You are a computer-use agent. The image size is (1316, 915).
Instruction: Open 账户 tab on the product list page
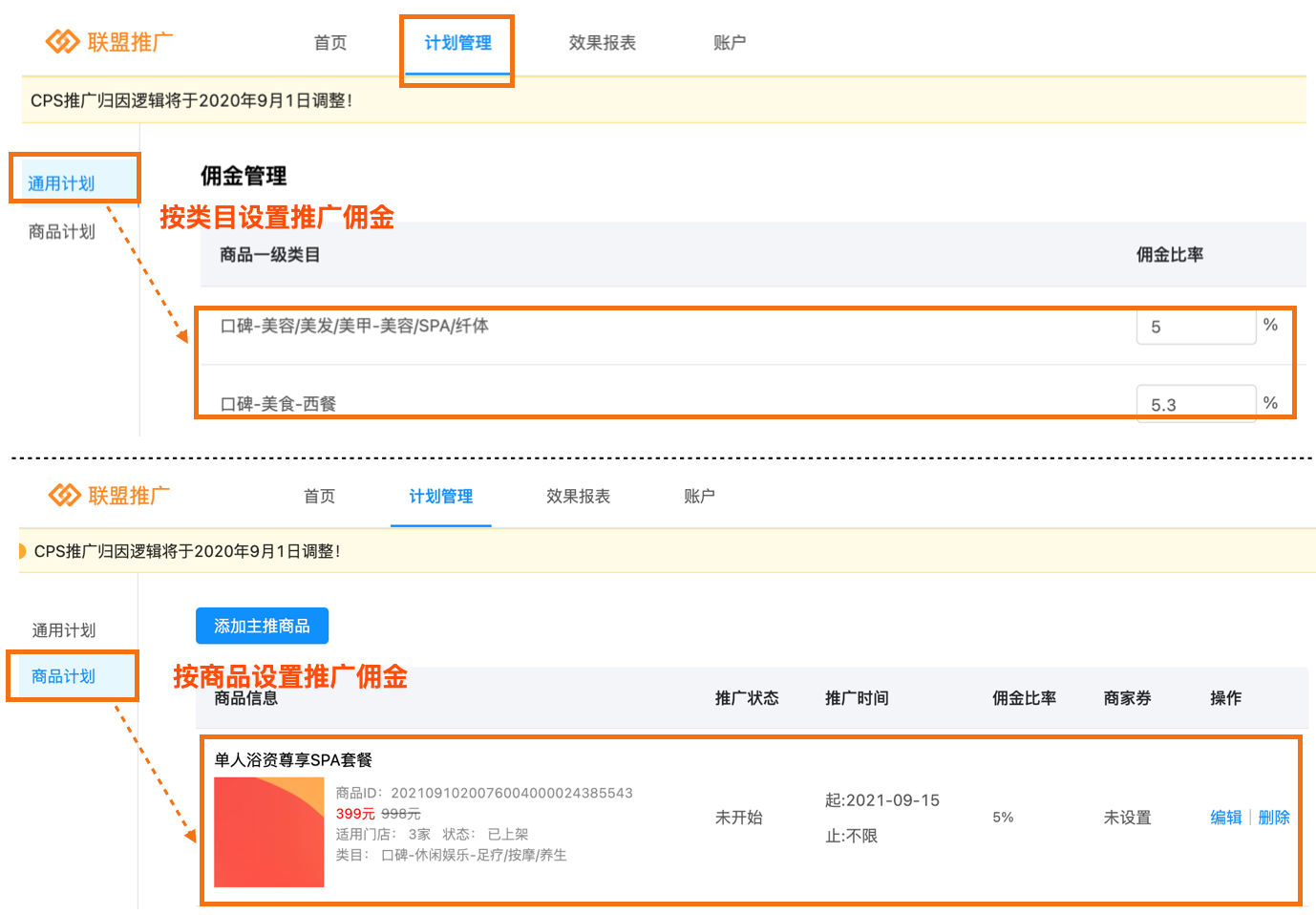(699, 497)
